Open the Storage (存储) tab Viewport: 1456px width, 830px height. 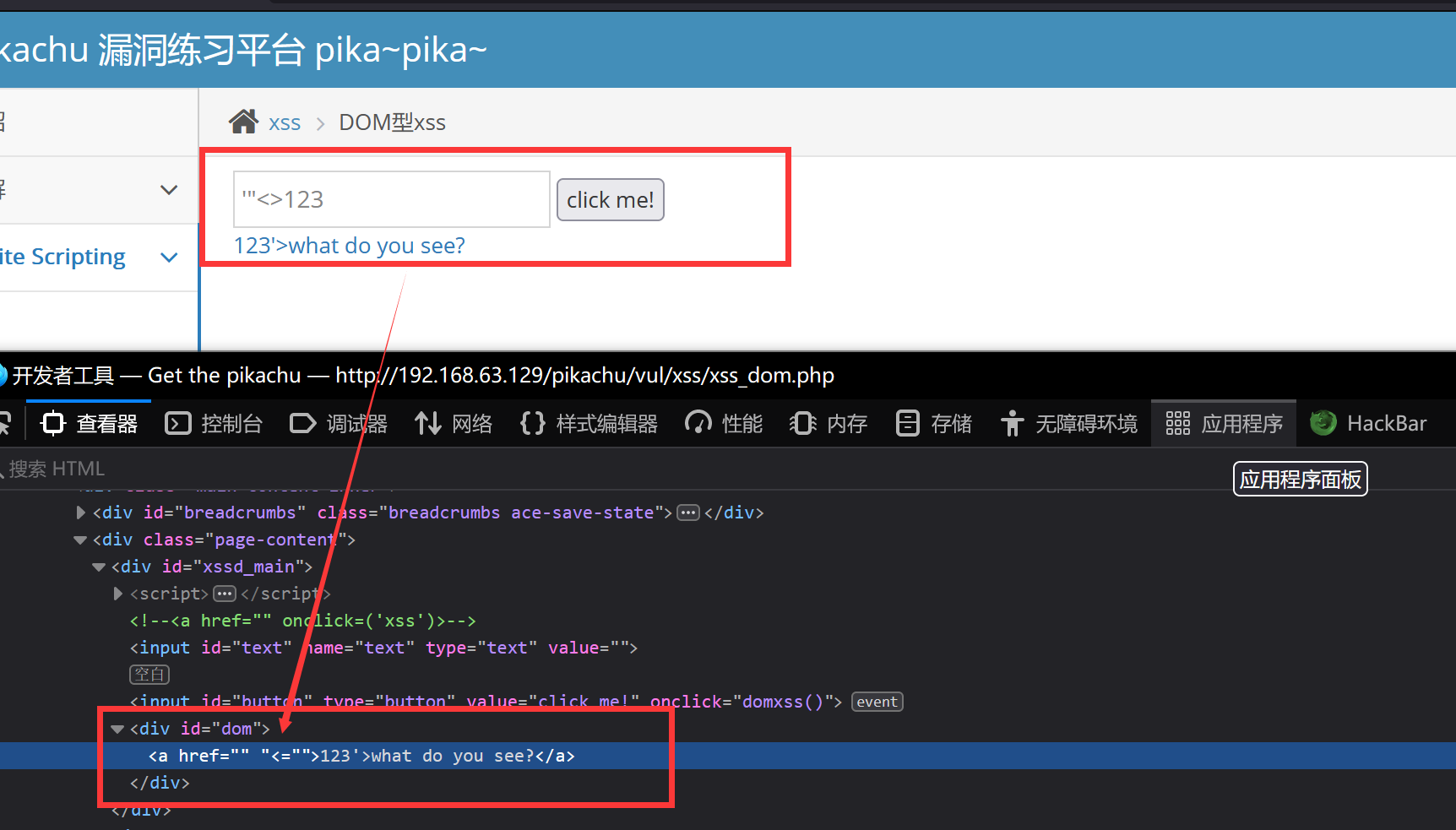pos(934,423)
